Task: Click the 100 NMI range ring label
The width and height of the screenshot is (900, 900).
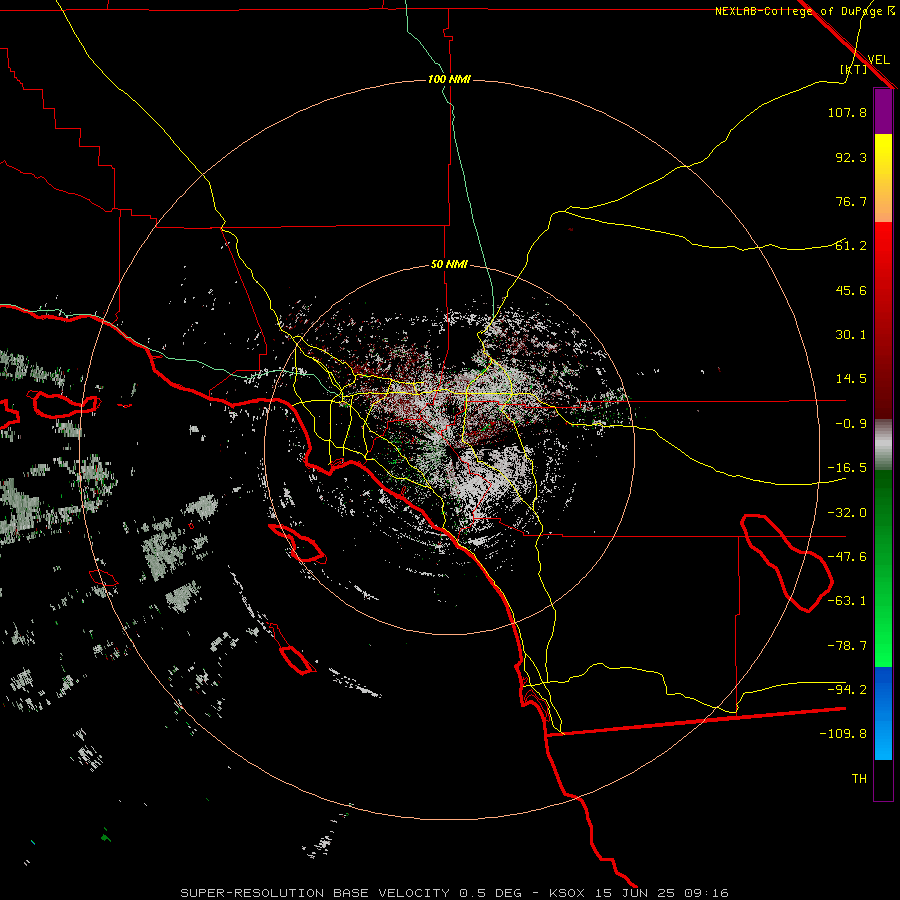Action: coord(449,79)
